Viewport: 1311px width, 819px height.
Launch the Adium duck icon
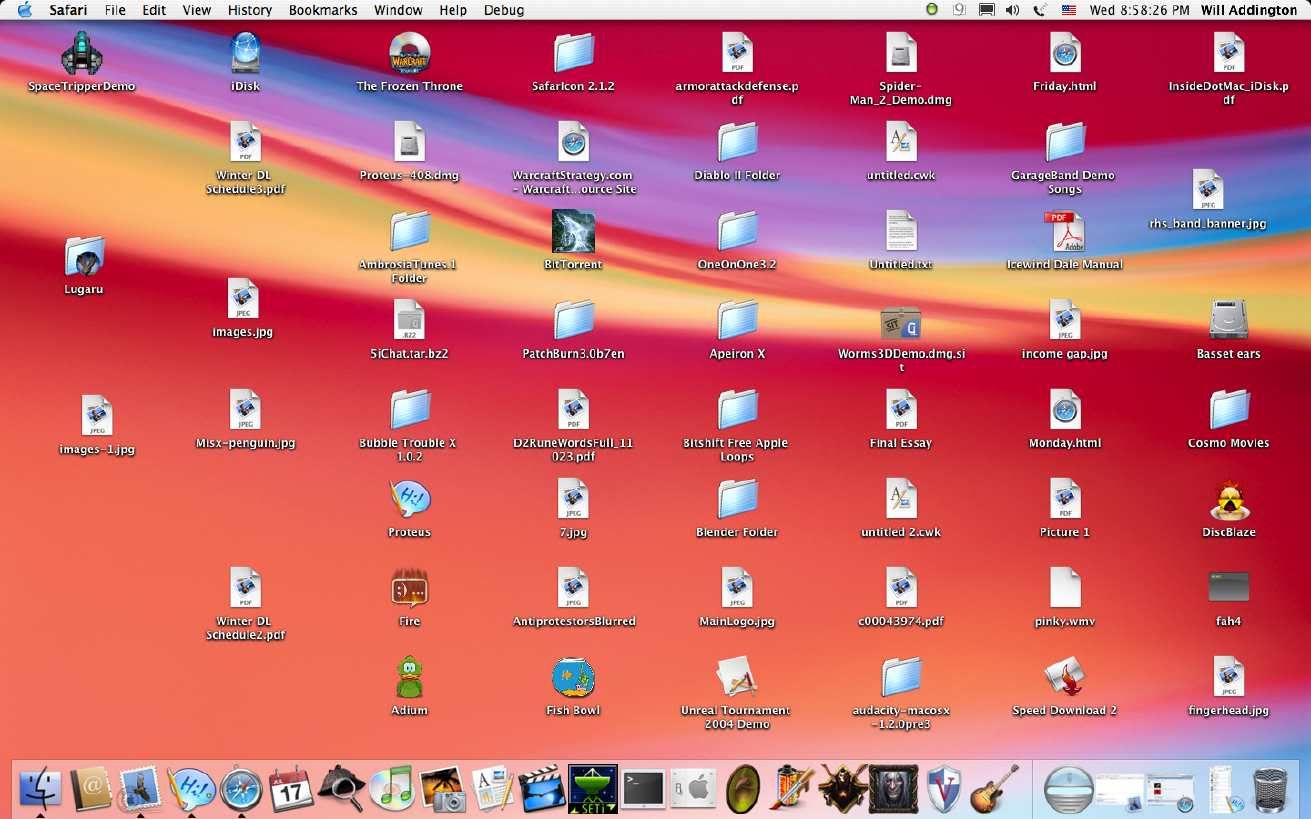(x=409, y=677)
